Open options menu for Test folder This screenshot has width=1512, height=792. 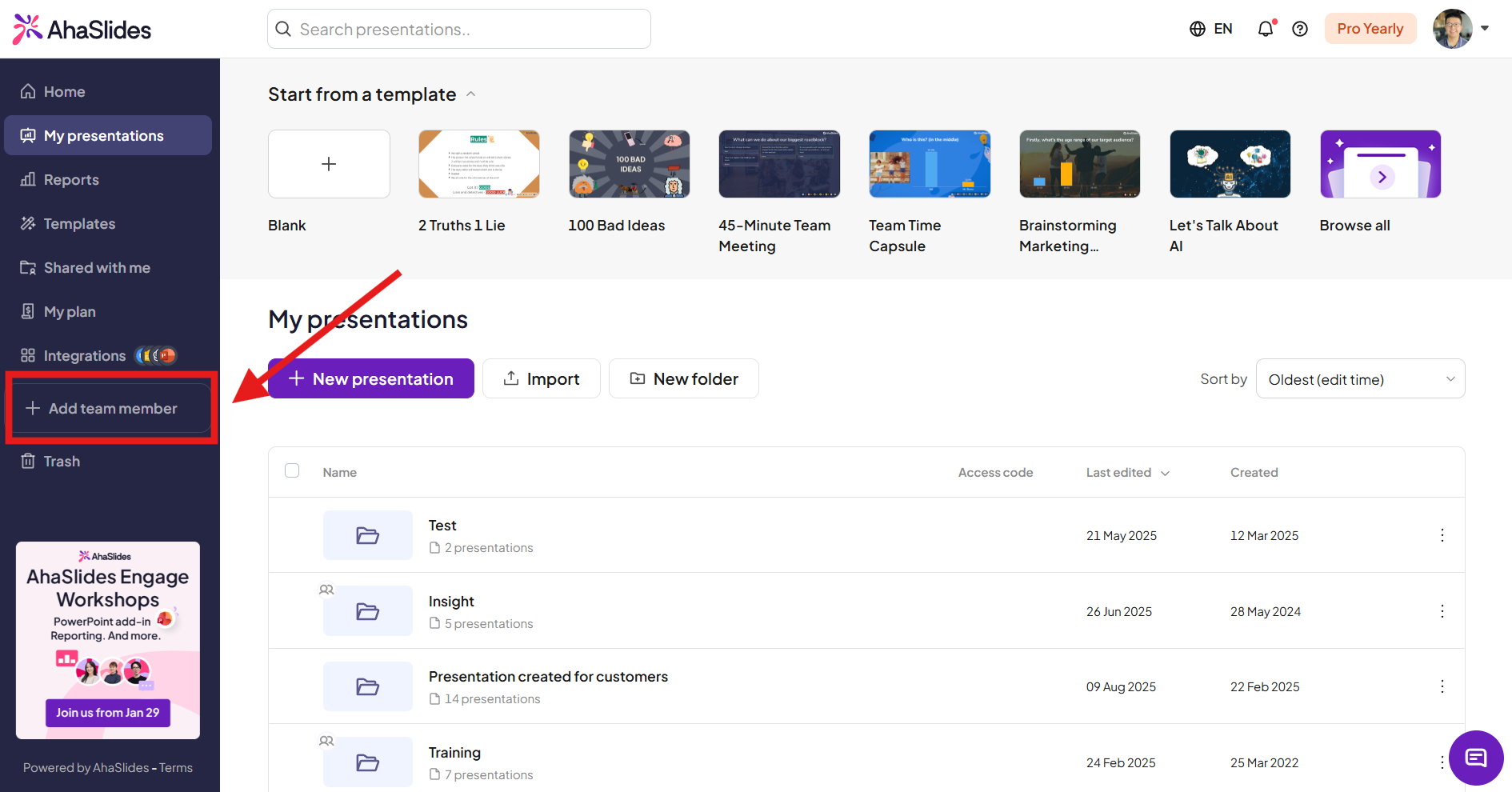[x=1442, y=535]
